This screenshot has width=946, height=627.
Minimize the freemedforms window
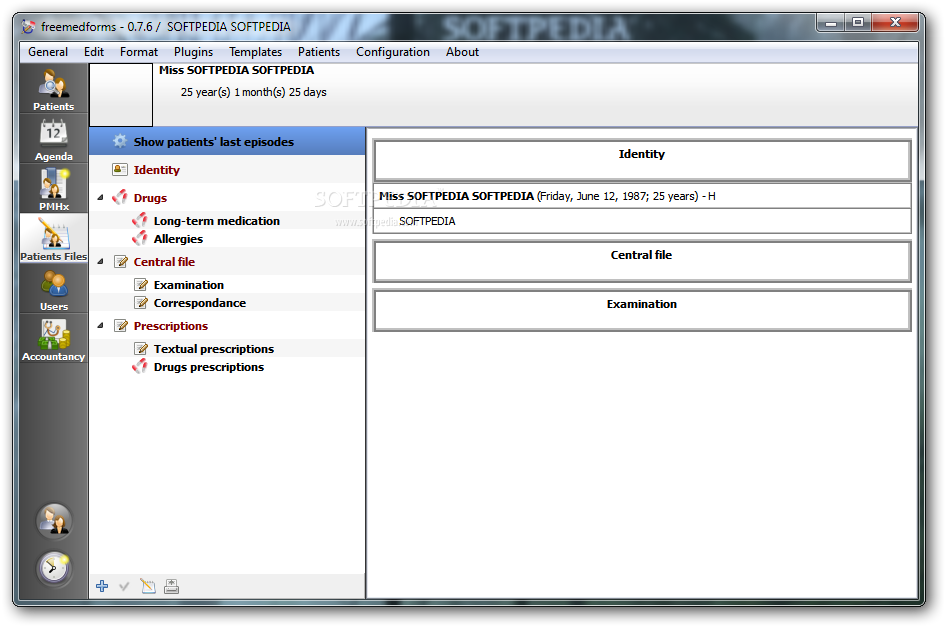(x=831, y=23)
